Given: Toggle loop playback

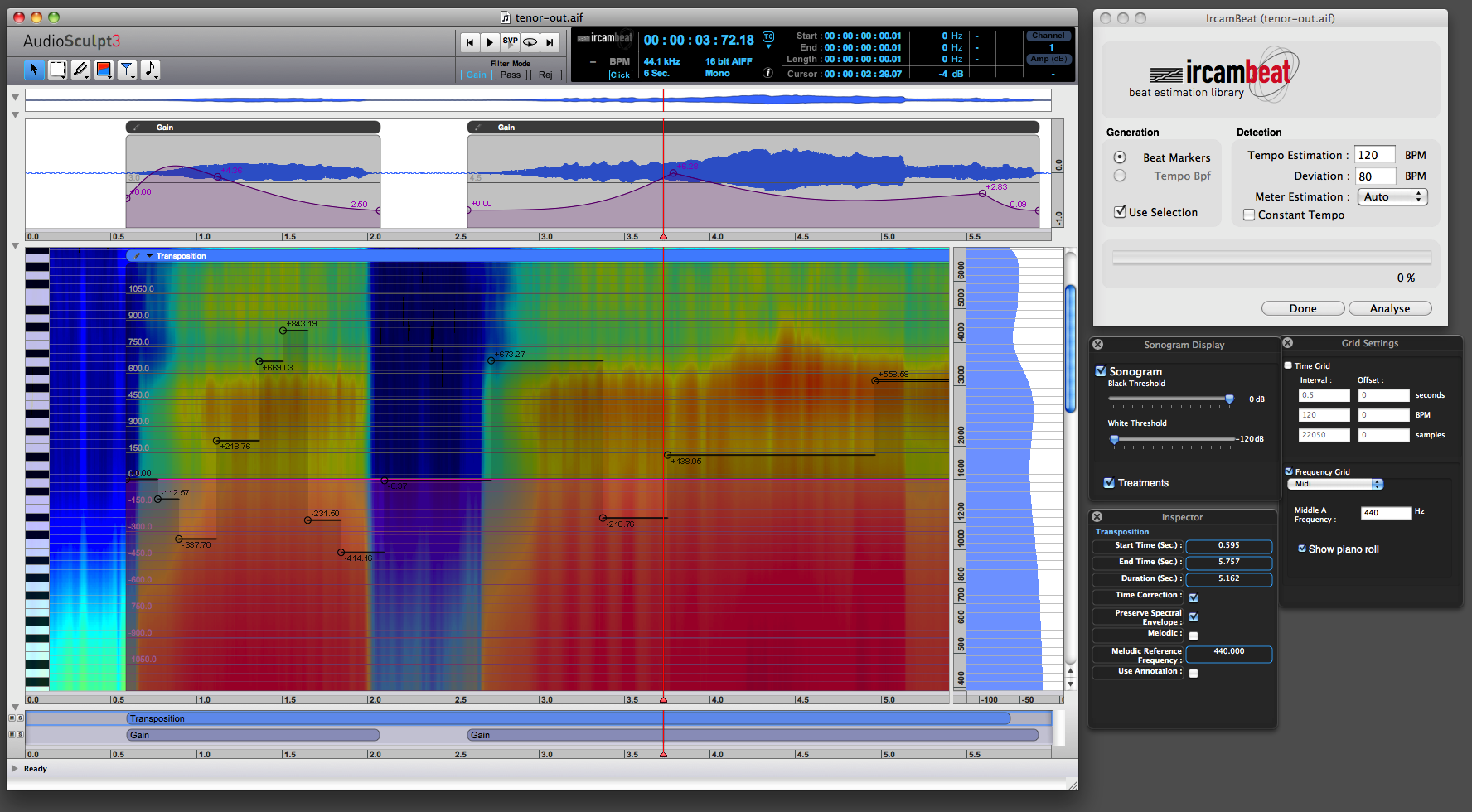Looking at the screenshot, I should pos(530,42).
